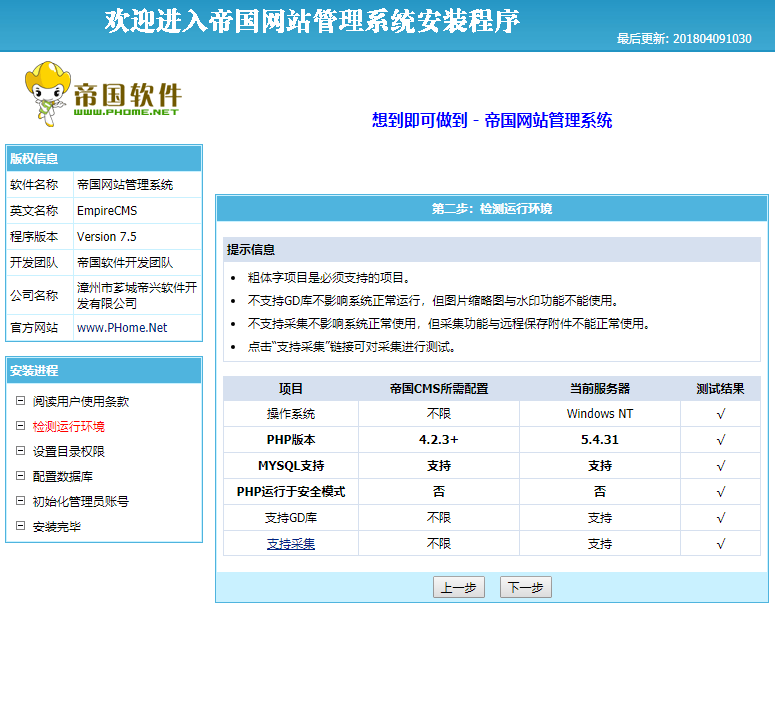This screenshot has height=709, width=775.
Task: Click the checkmark in the 操作系统 row
Action: click(720, 414)
